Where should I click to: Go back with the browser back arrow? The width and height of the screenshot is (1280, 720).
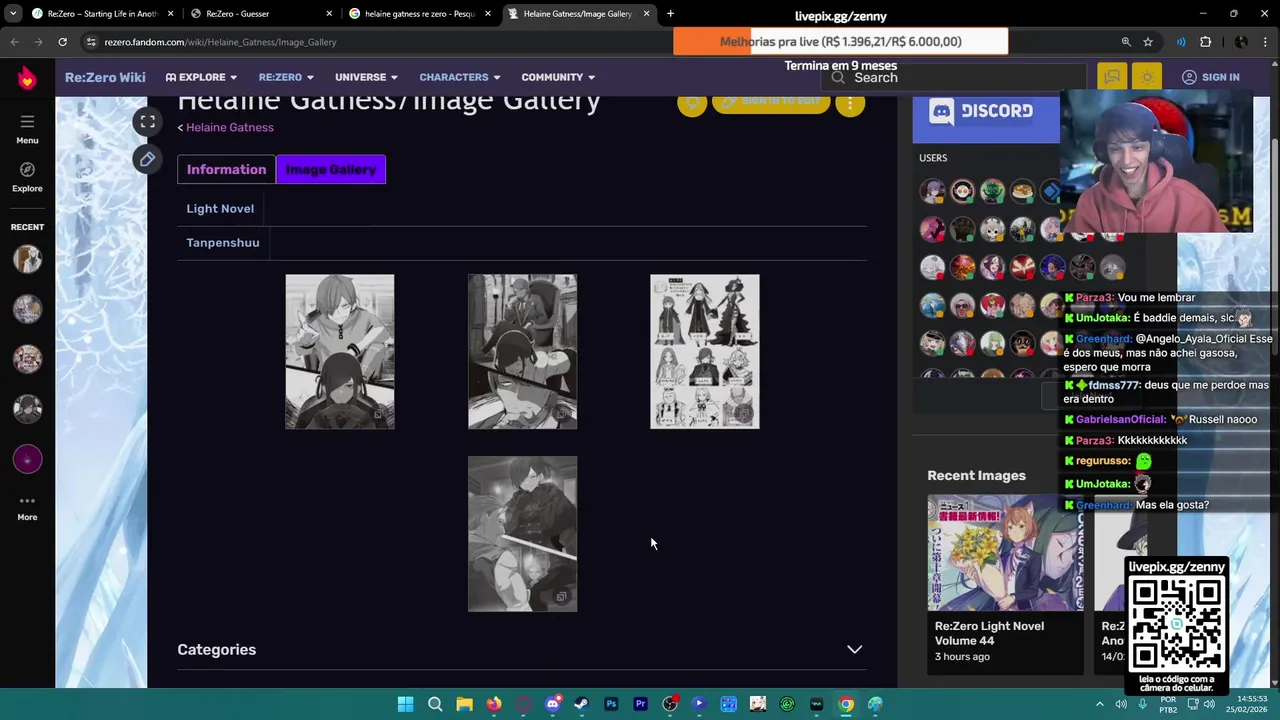click(14, 42)
